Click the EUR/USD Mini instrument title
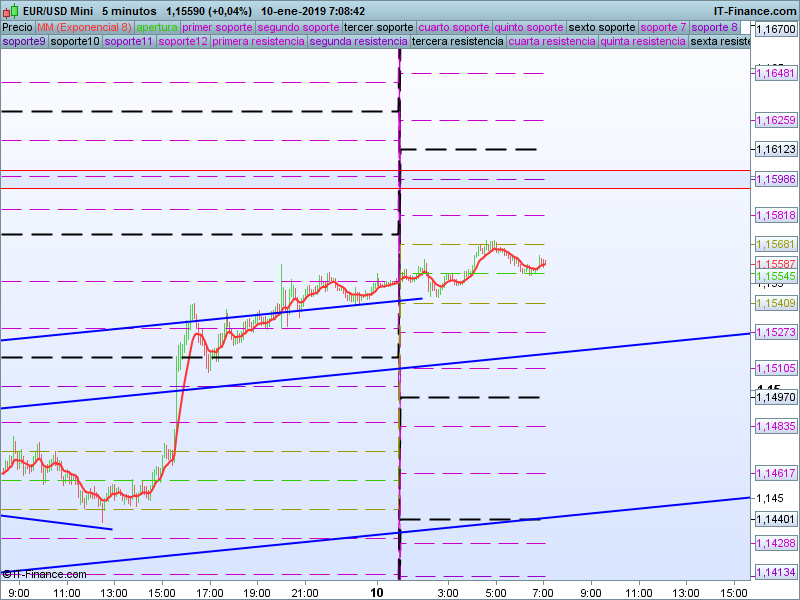Viewport: 800px width, 600px height. pos(58,10)
